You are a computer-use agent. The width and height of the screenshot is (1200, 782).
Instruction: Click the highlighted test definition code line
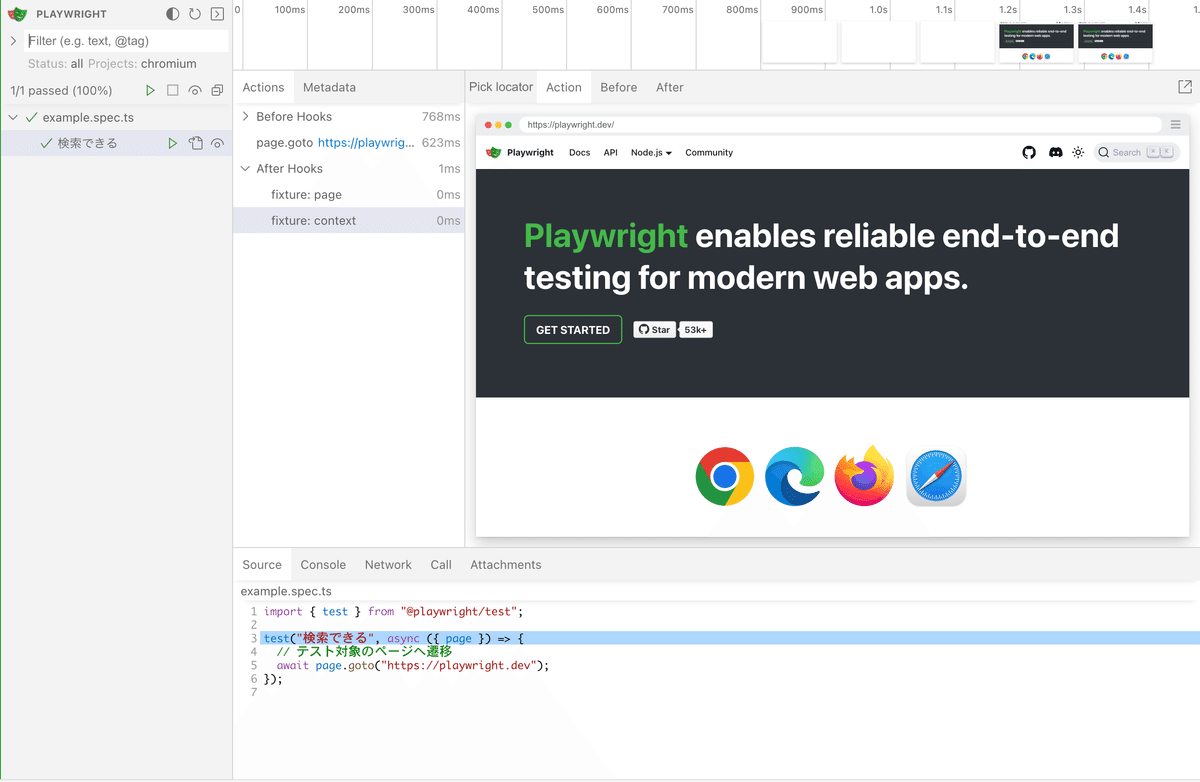[730, 638]
